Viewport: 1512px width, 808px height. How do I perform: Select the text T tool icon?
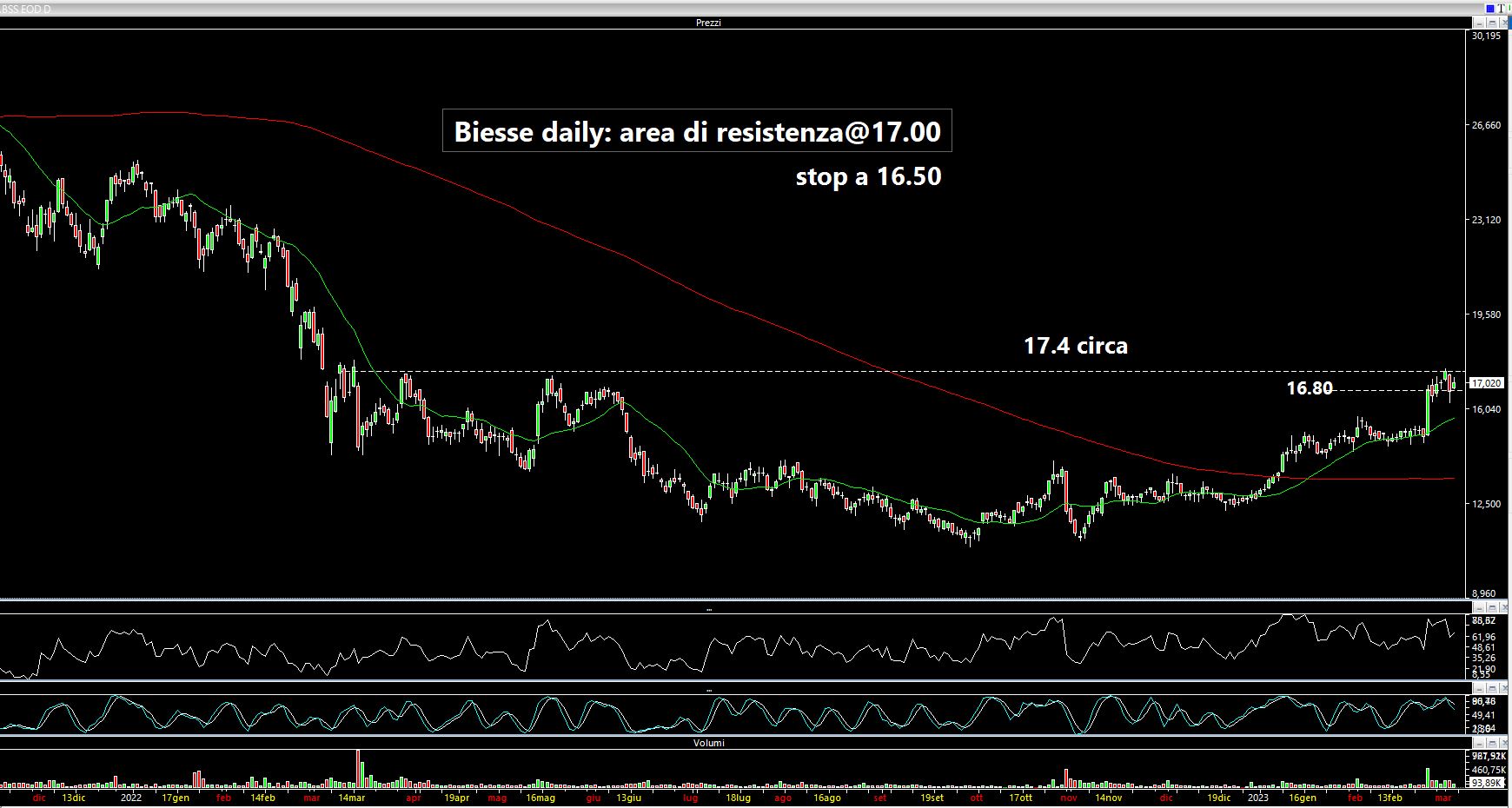[x=1501, y=9]
